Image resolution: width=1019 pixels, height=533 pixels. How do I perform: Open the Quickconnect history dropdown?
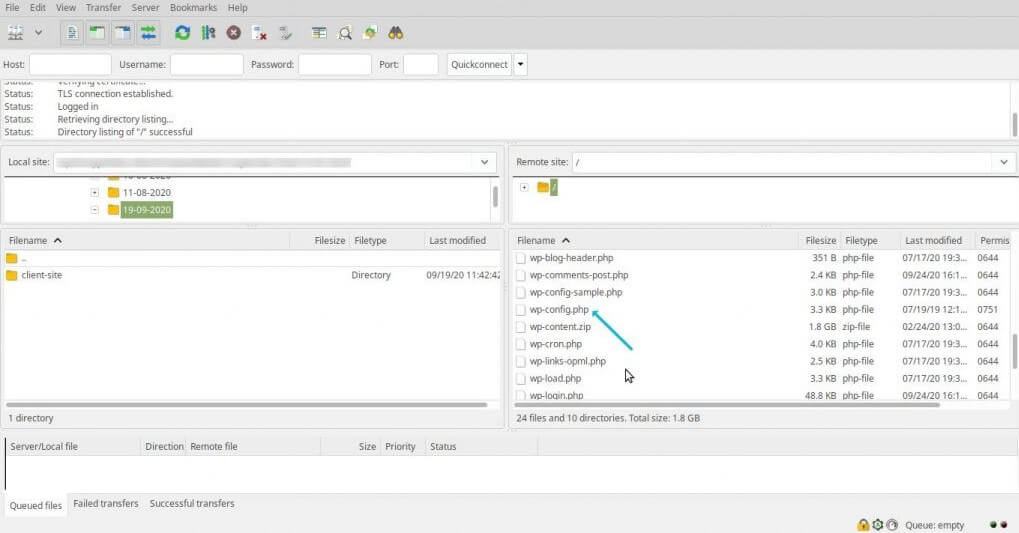(521, 64)
